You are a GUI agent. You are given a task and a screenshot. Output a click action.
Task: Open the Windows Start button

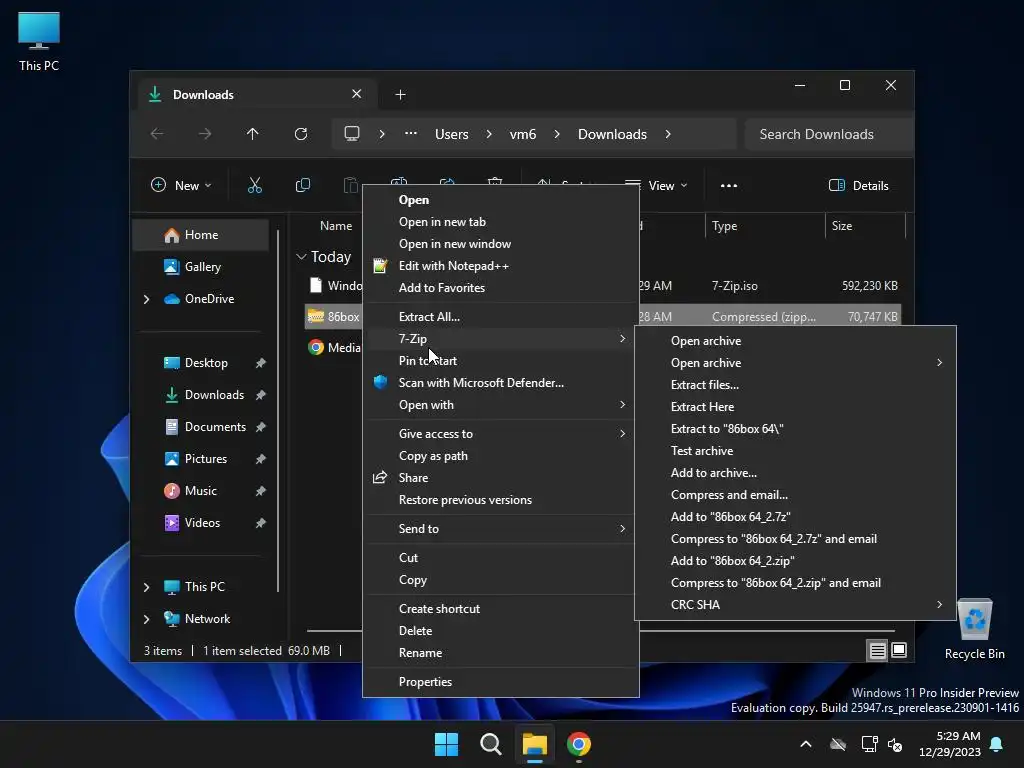(447, 744)
